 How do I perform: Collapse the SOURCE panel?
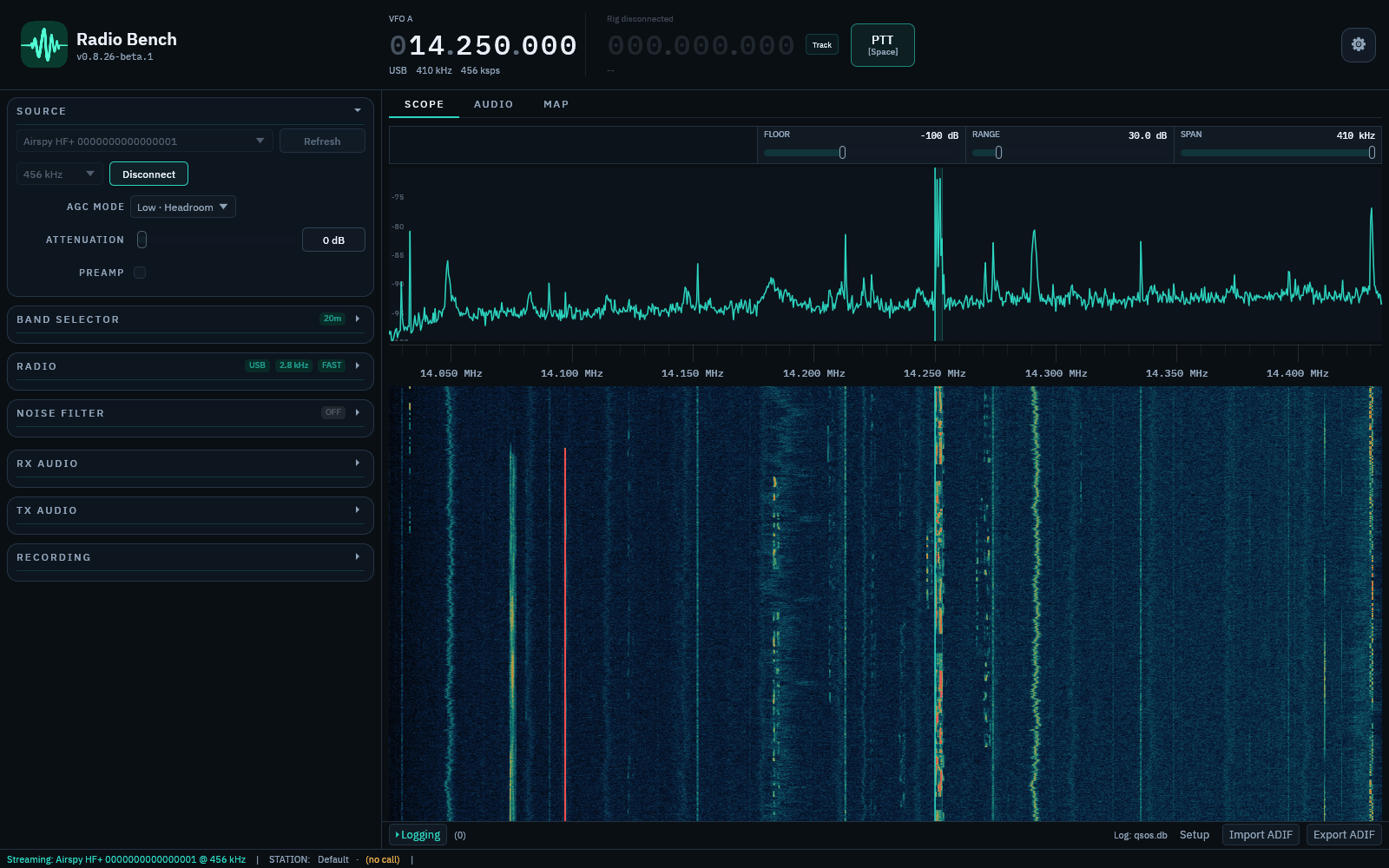358,111
